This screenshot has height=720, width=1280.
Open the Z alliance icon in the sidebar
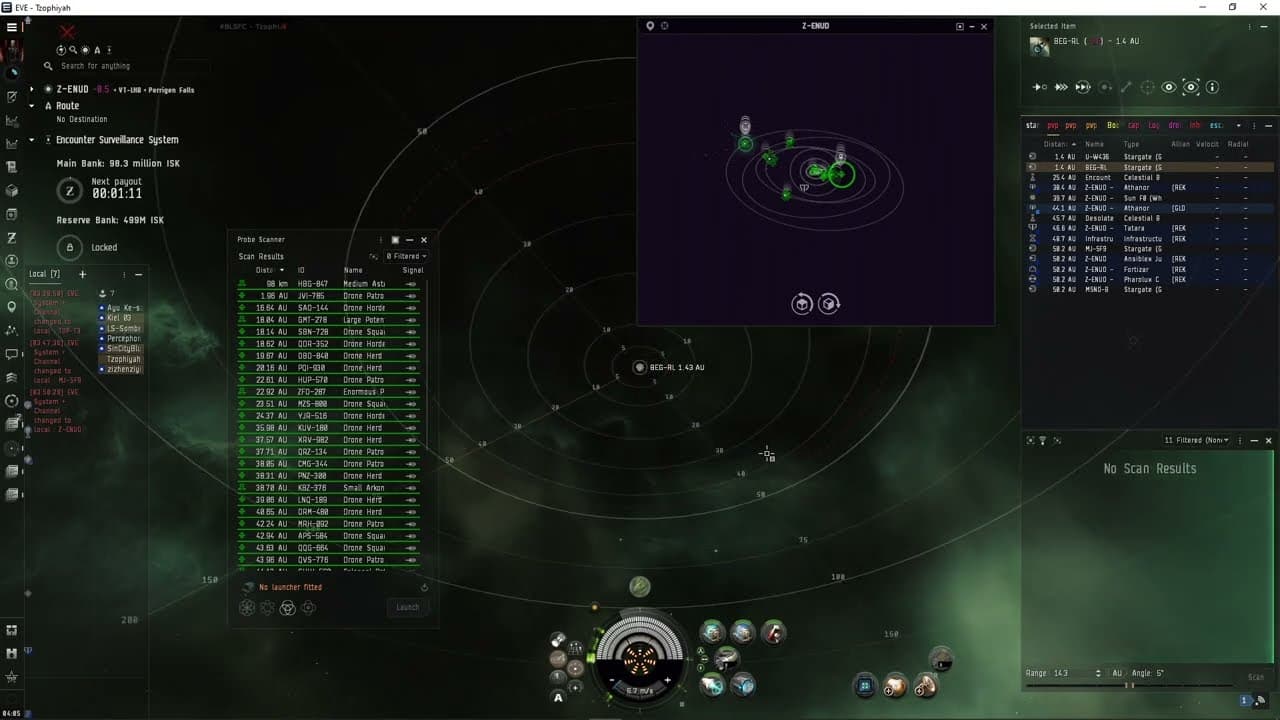pyautogui.click(x=12, y=237)
